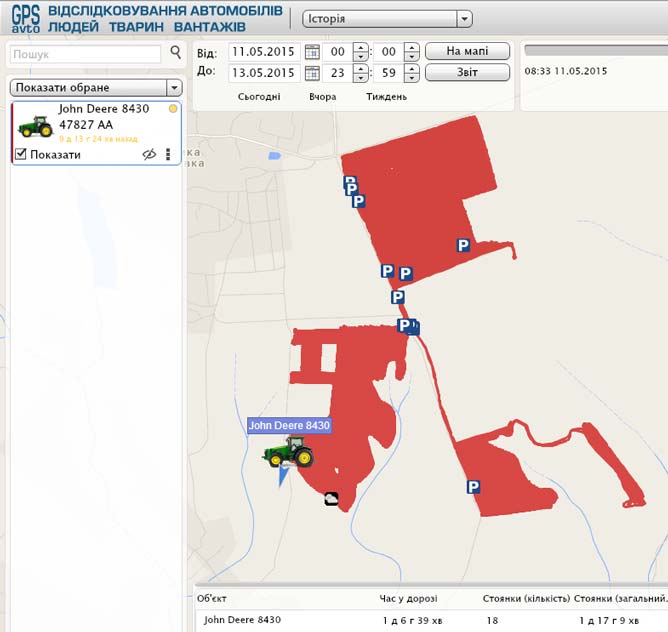Click the search magnifier icon
This screenshot has height=632, width=668.
(x=176, y=52)
